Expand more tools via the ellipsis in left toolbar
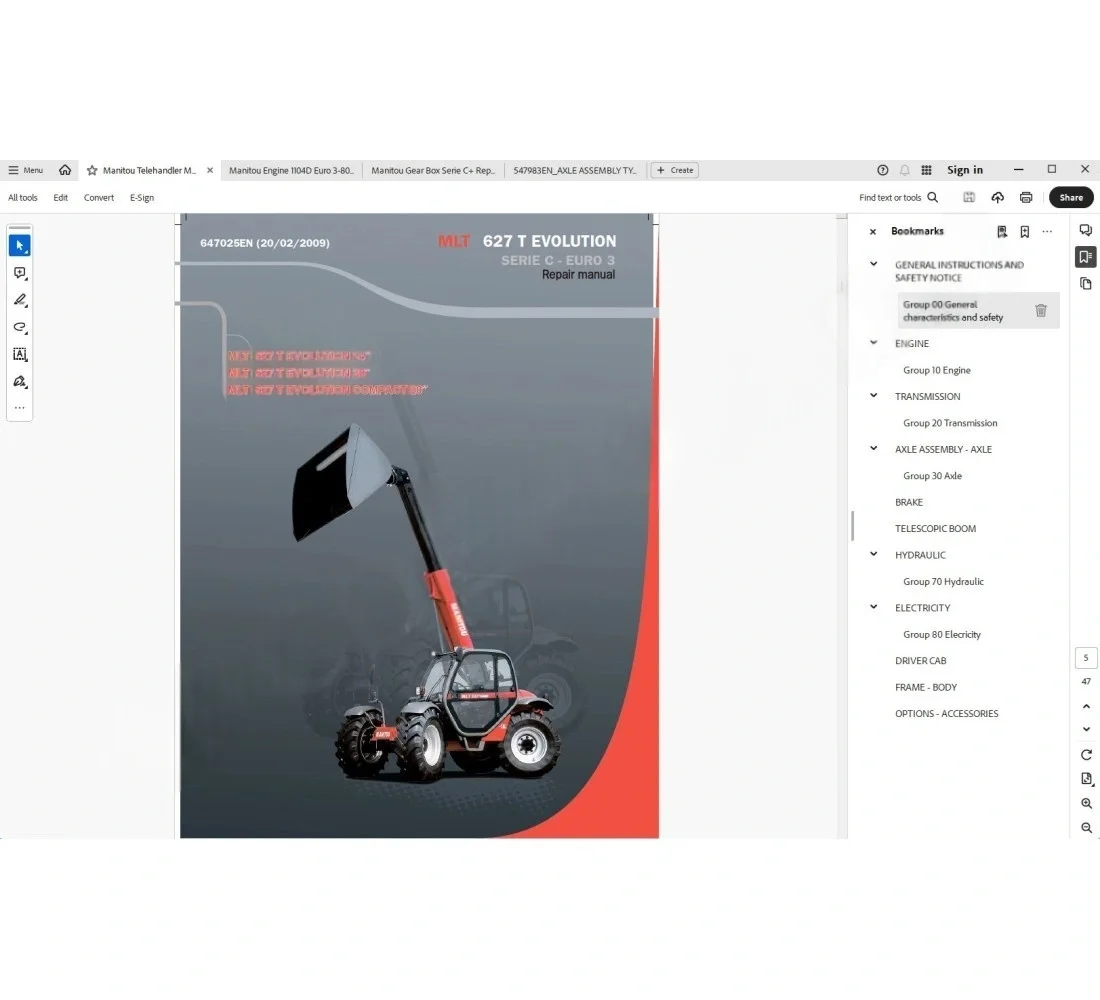Viewport: 1100px width, 1000px height. click(20, 407)
